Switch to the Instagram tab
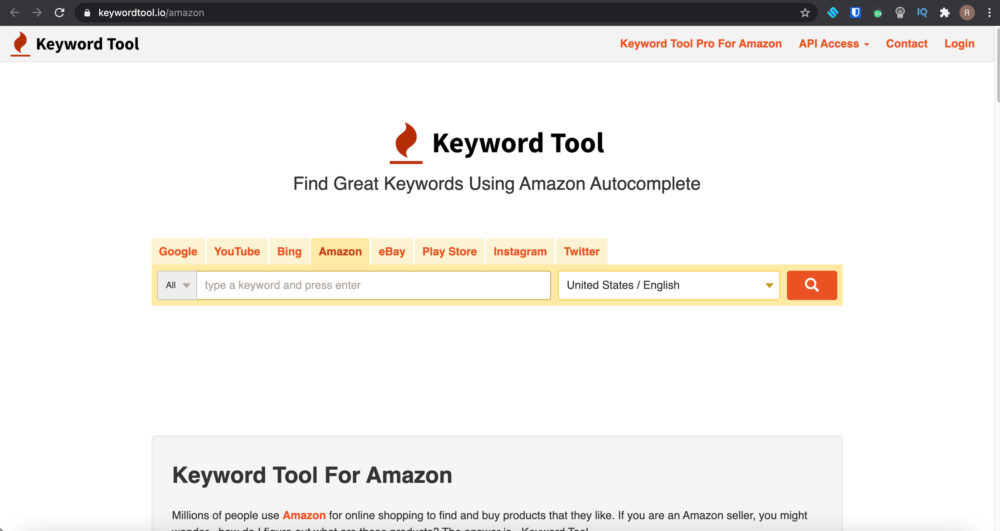The image size is (1000, 531). click(x=520, y=251)
